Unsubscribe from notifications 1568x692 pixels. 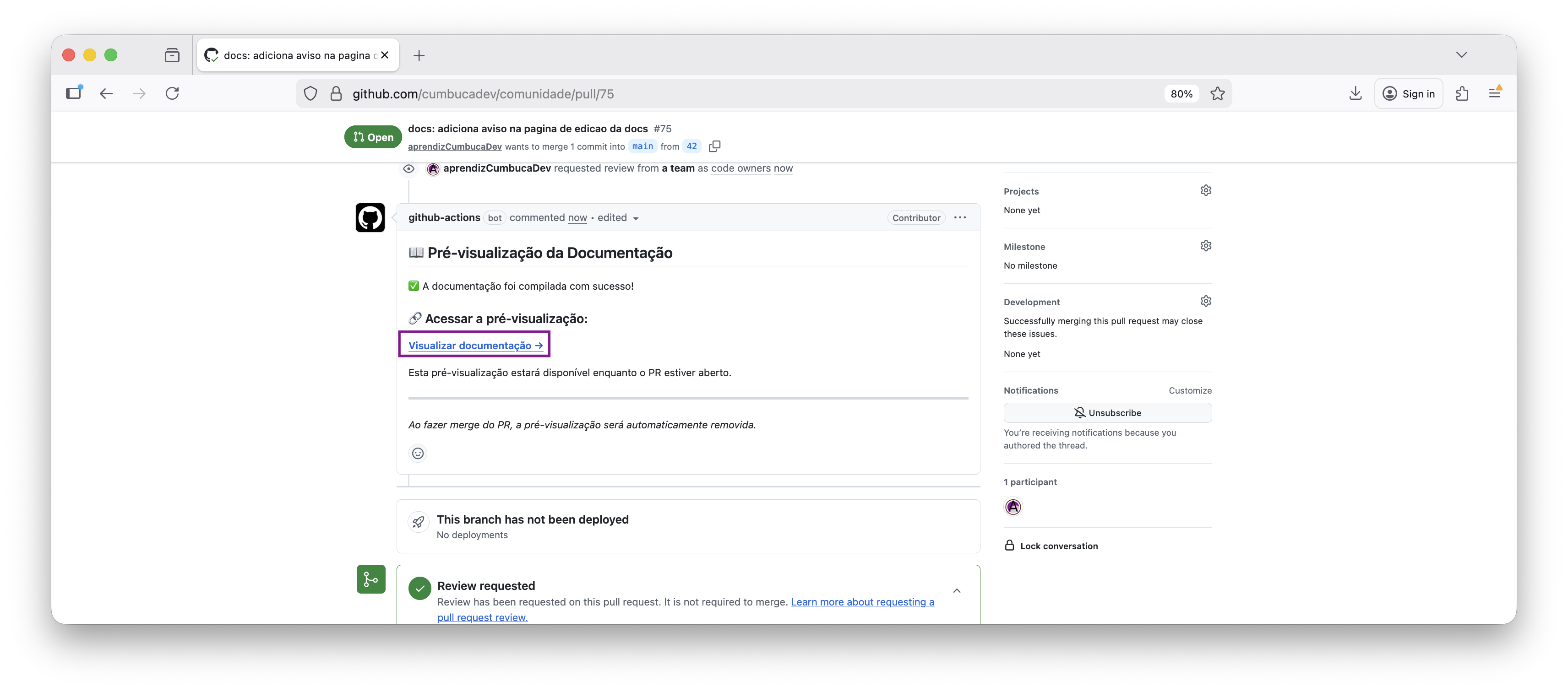[x=1107, y=412]
